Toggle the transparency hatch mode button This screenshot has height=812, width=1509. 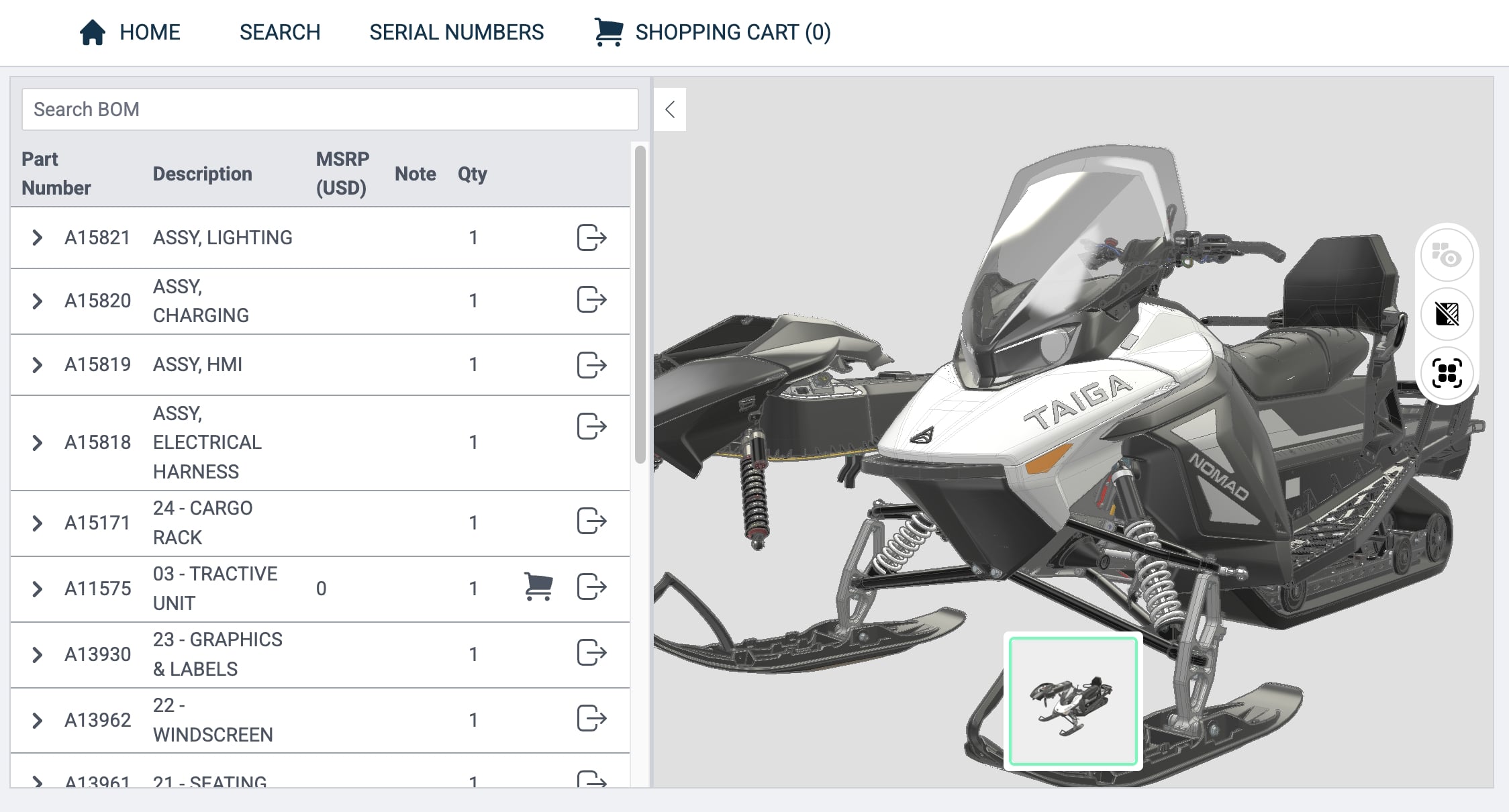coord(1447,314)
